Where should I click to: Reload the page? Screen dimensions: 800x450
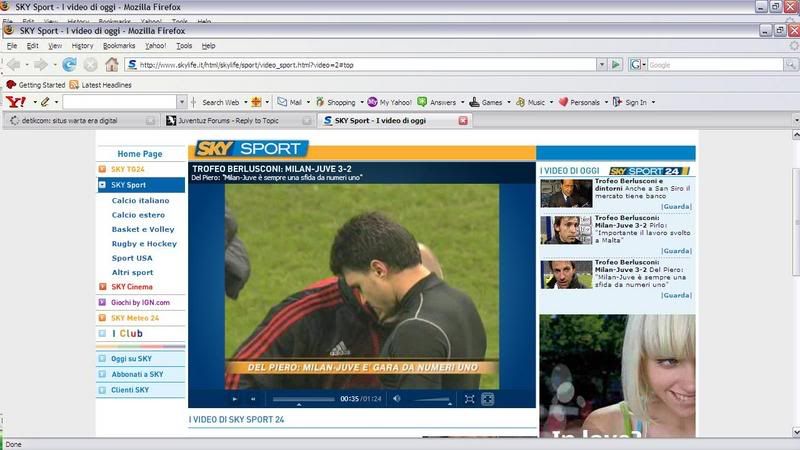[69, 65]
